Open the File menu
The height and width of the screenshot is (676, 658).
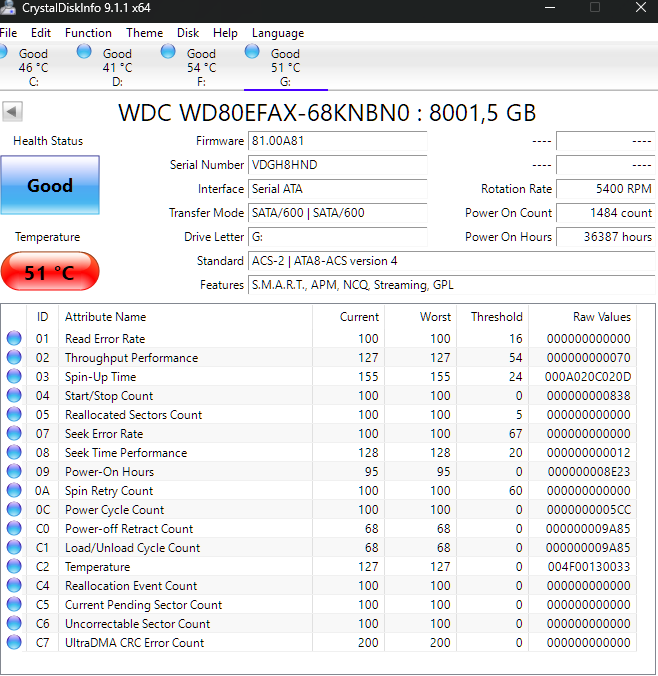pyautogui.click(x=8, y=33)
